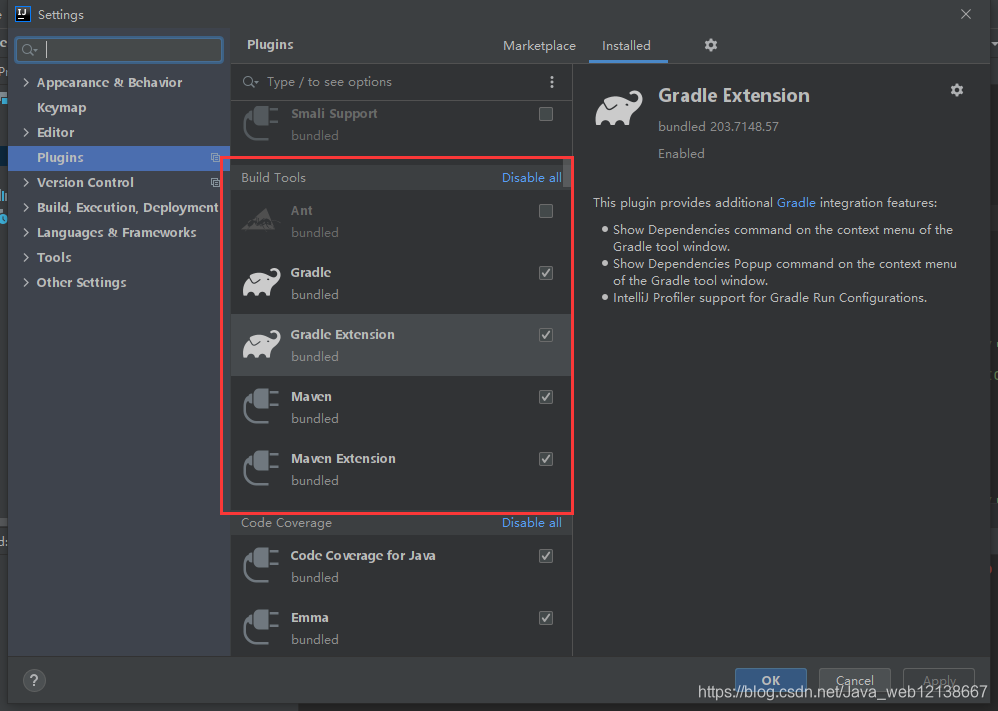The height and width of the screenshot is (711, 998).
Task: Select the Emma plugin row name
Action: (x=310, y=617)
